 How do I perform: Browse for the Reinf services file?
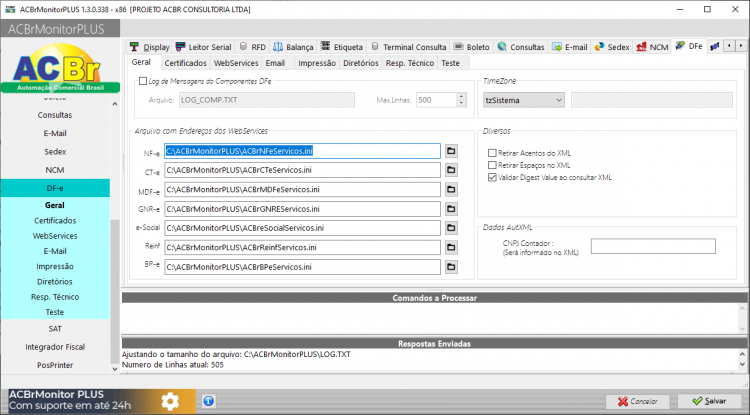[451, 247]
